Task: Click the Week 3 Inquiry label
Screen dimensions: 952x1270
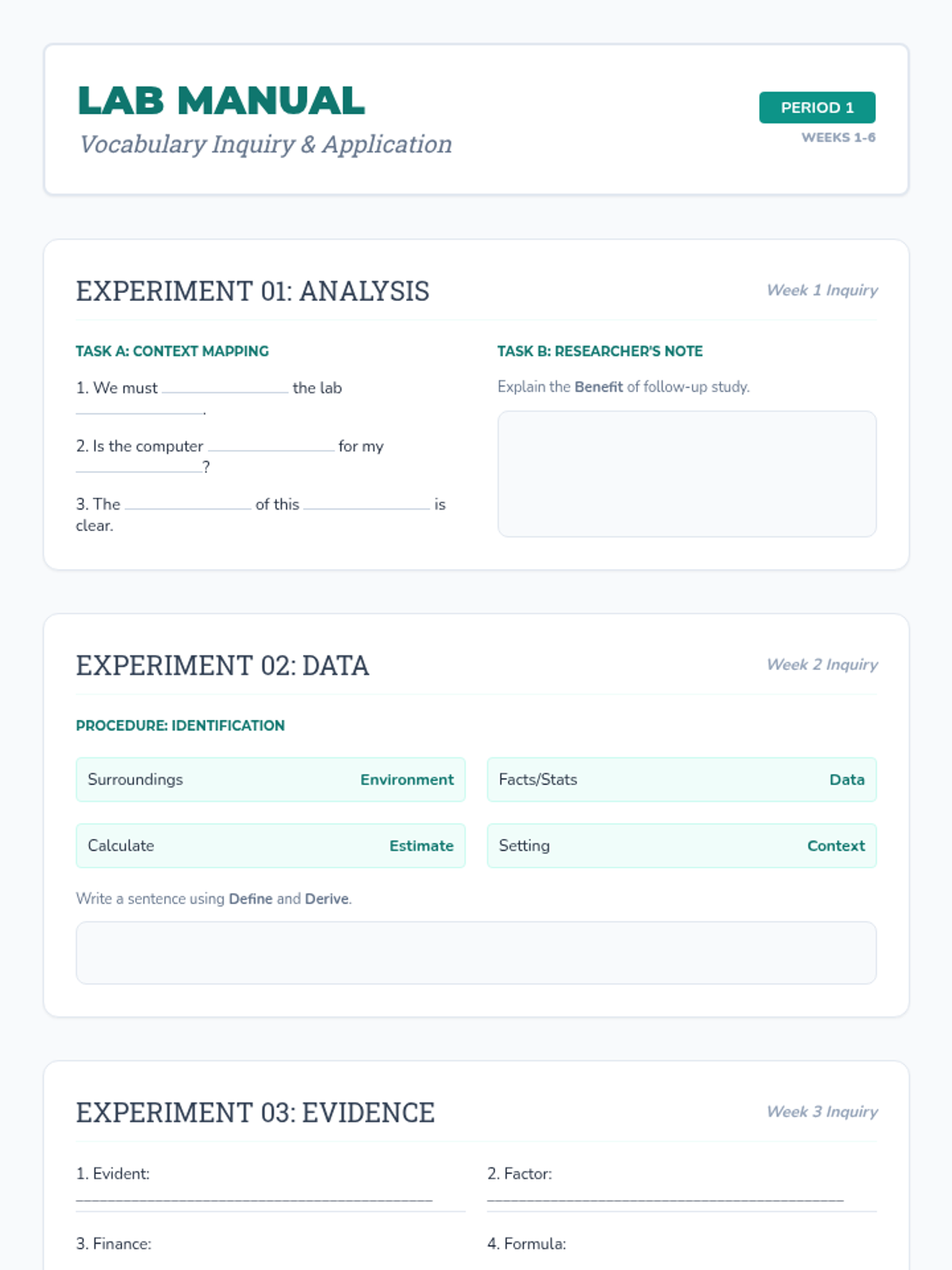Action: coord(822,1112)
